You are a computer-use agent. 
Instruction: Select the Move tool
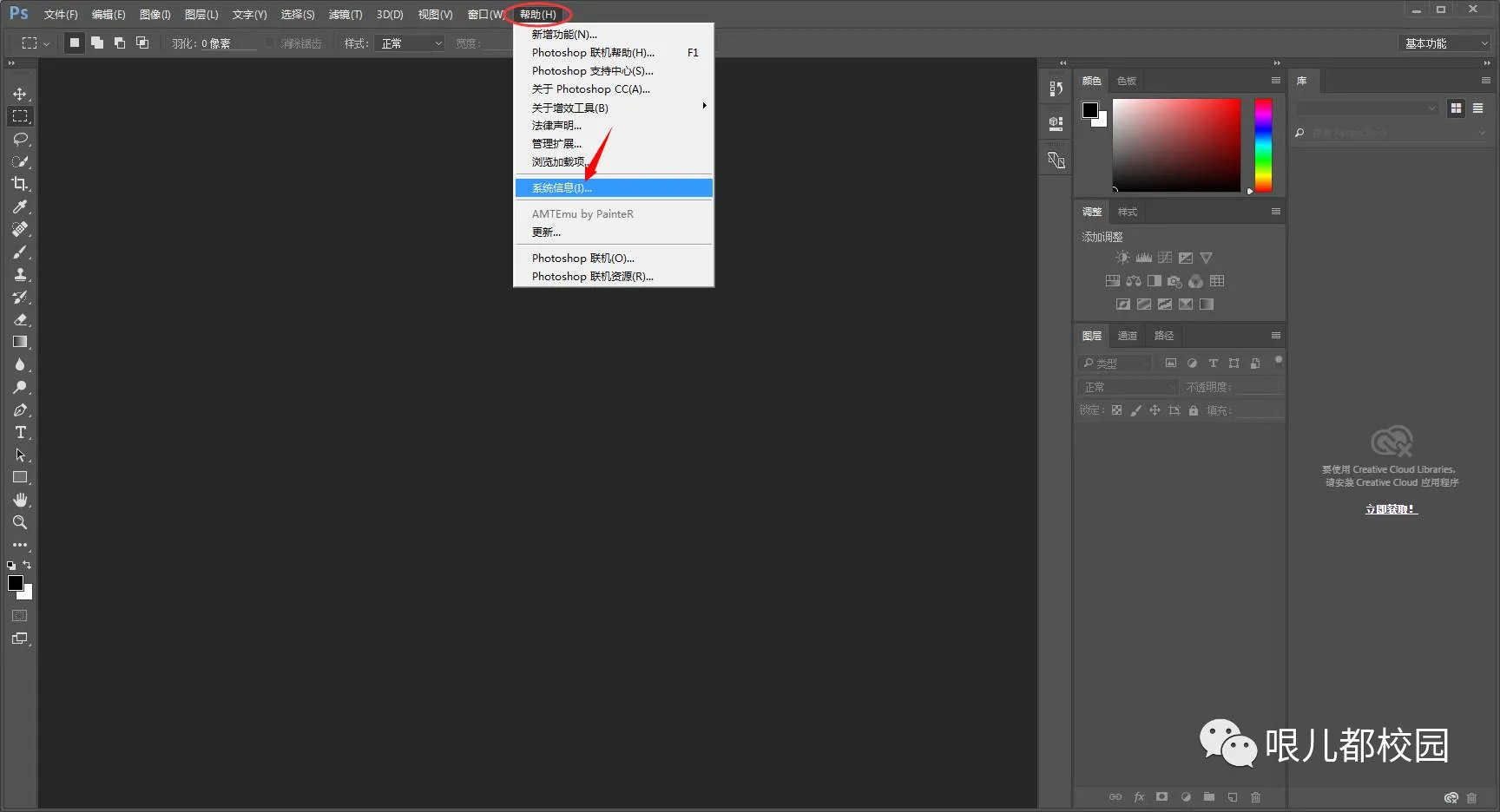20,94
